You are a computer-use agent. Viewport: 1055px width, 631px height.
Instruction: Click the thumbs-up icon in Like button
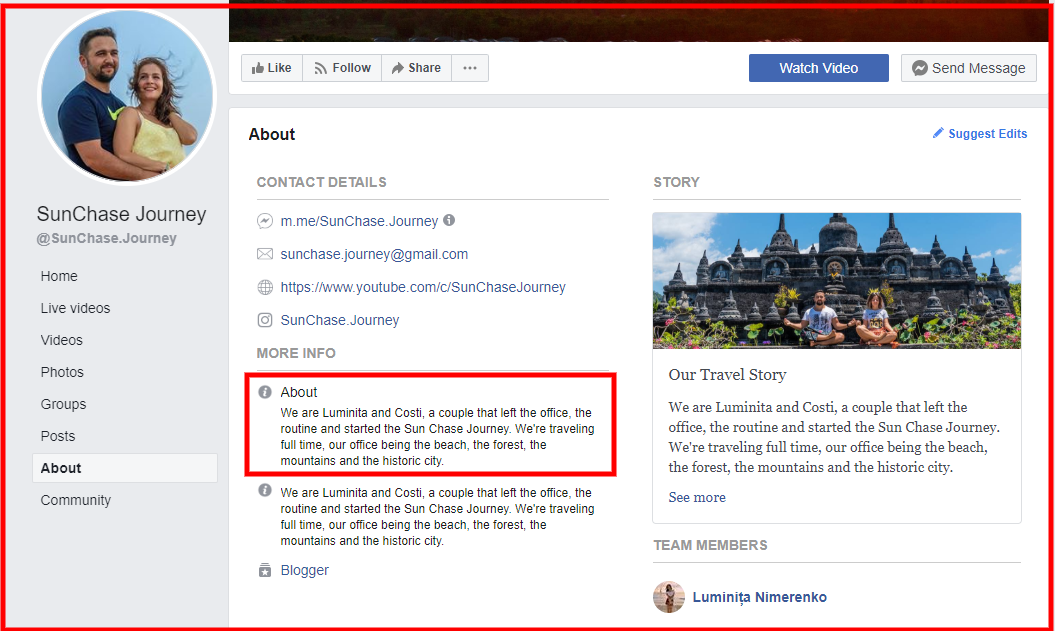coord(258,68)
